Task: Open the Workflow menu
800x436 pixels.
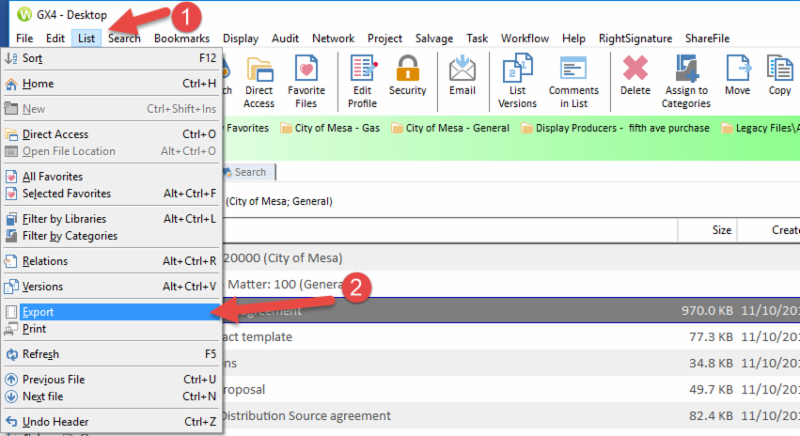Action: tap(524, 38)
